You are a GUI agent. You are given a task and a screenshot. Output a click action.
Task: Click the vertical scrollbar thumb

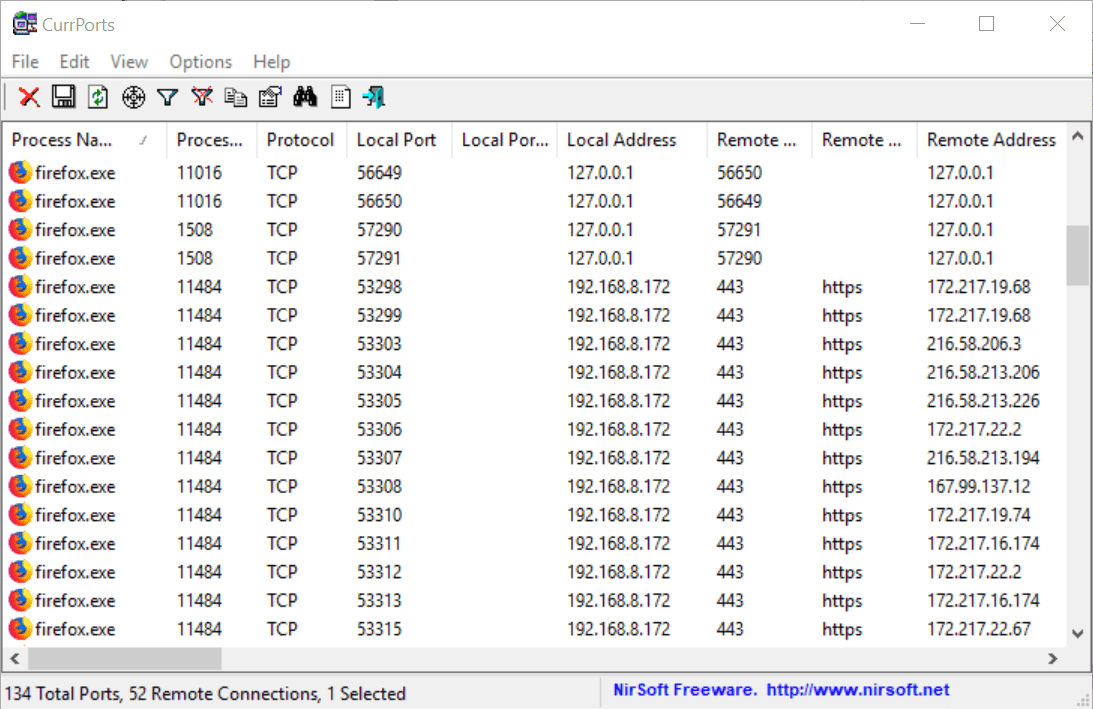point(1078,255)
